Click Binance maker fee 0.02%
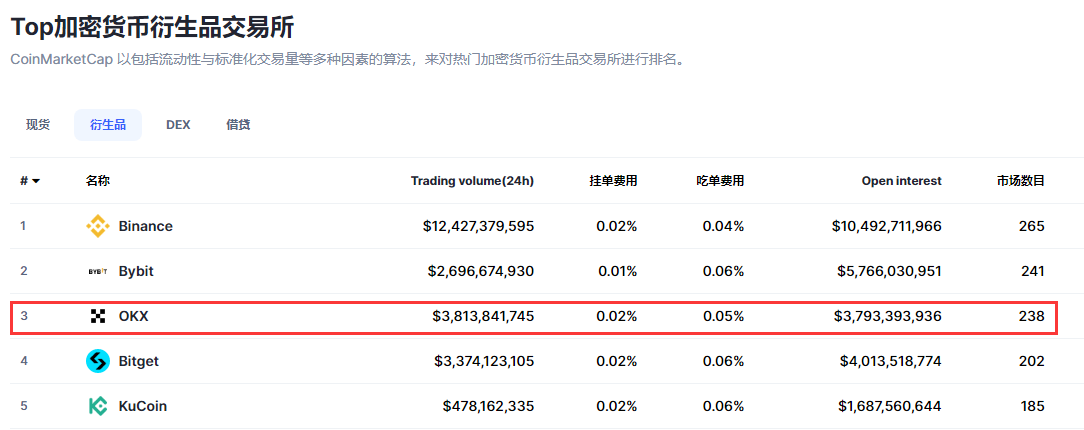This screenshot has height=430, width=1084. [x=617, y=226]
